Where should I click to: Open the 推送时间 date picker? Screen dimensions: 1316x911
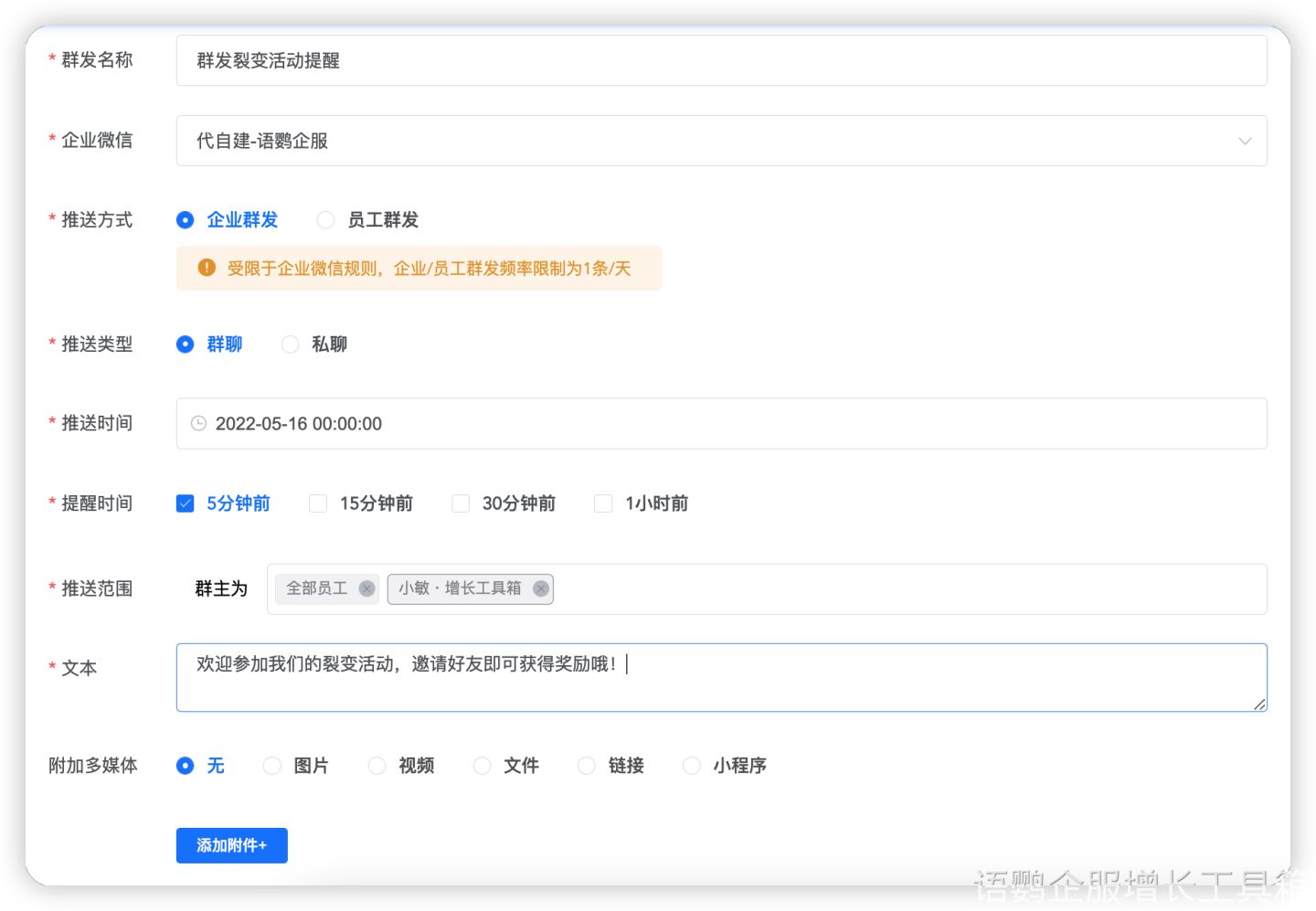pyautogui.click(x=720, y=423)
